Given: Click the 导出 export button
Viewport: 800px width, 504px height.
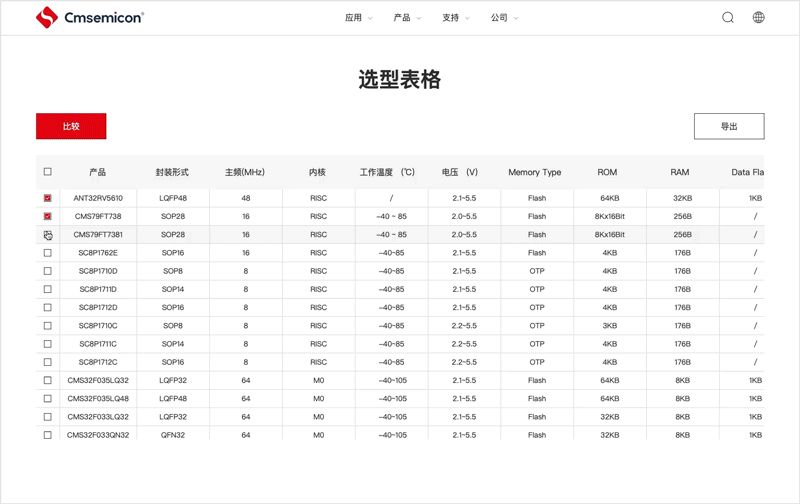Looking at the screenshot, I should click(729, 126).
